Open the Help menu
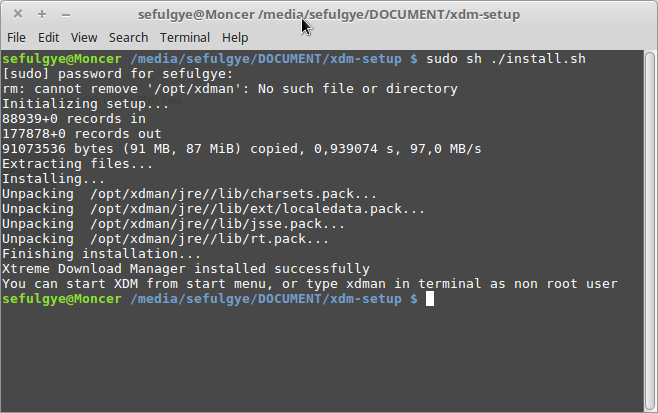Viewport: 658px width, 413px height. click(x=235, y=37)
